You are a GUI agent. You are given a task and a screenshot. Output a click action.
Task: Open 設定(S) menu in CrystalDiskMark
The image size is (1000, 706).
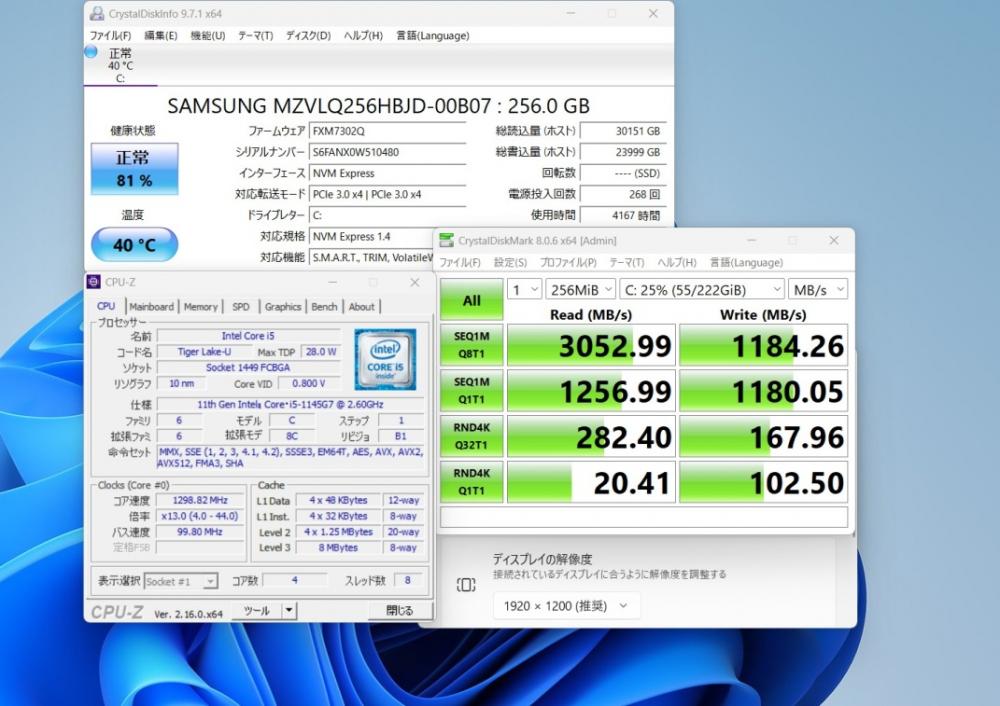pos(510,262)
